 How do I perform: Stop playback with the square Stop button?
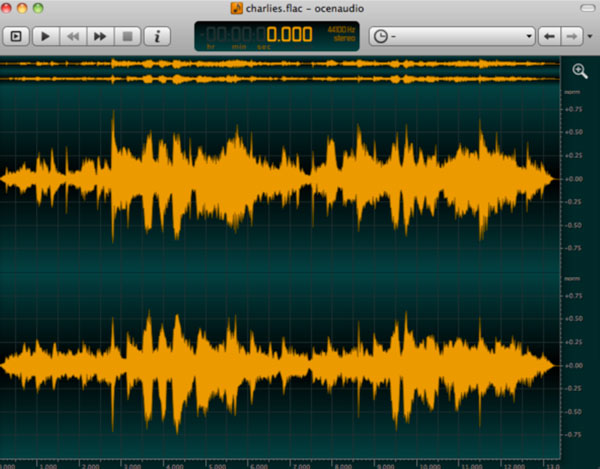click(127, 36)
